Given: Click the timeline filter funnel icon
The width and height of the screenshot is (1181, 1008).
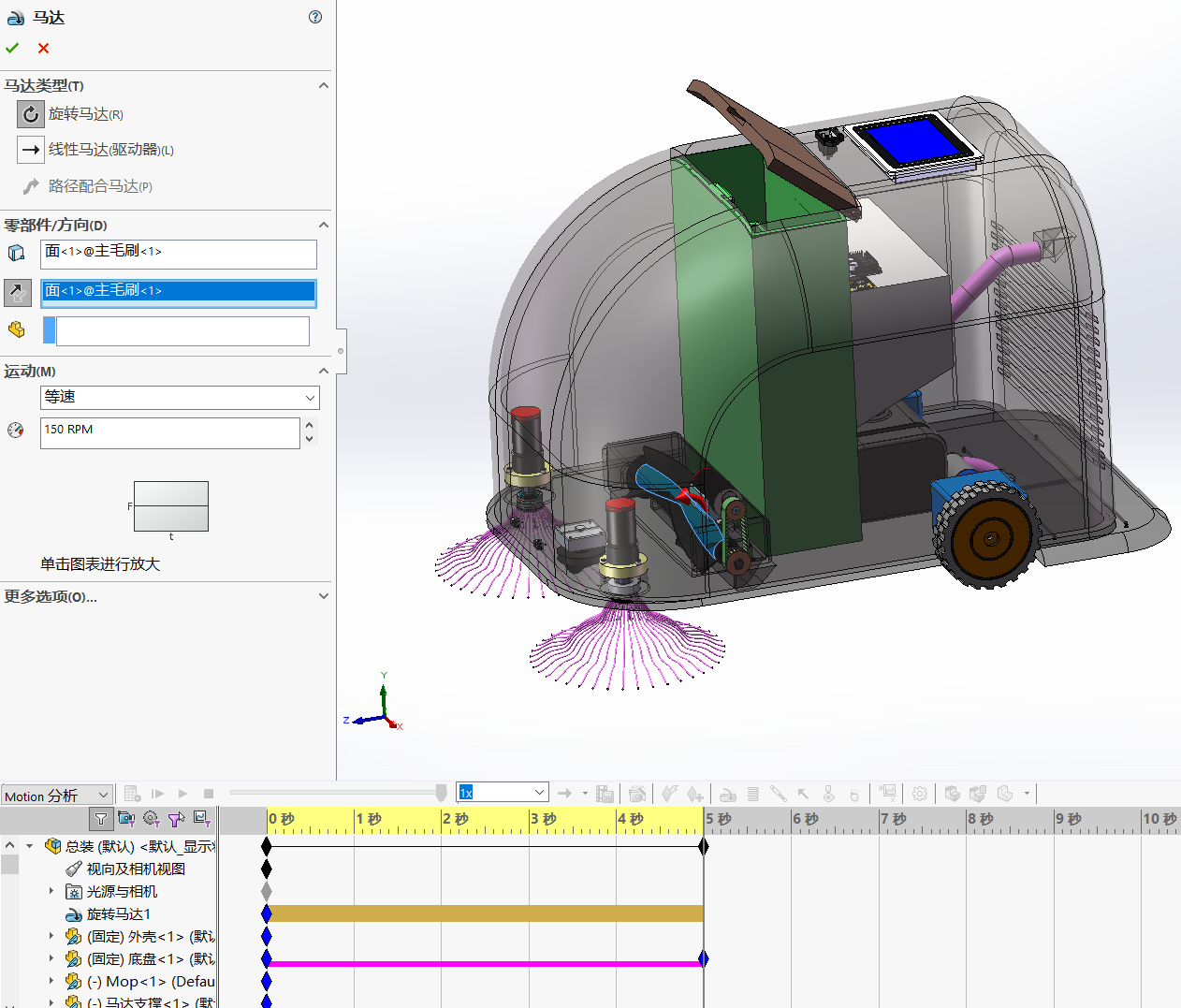Looking at the screenshot, I should [101, 819].
